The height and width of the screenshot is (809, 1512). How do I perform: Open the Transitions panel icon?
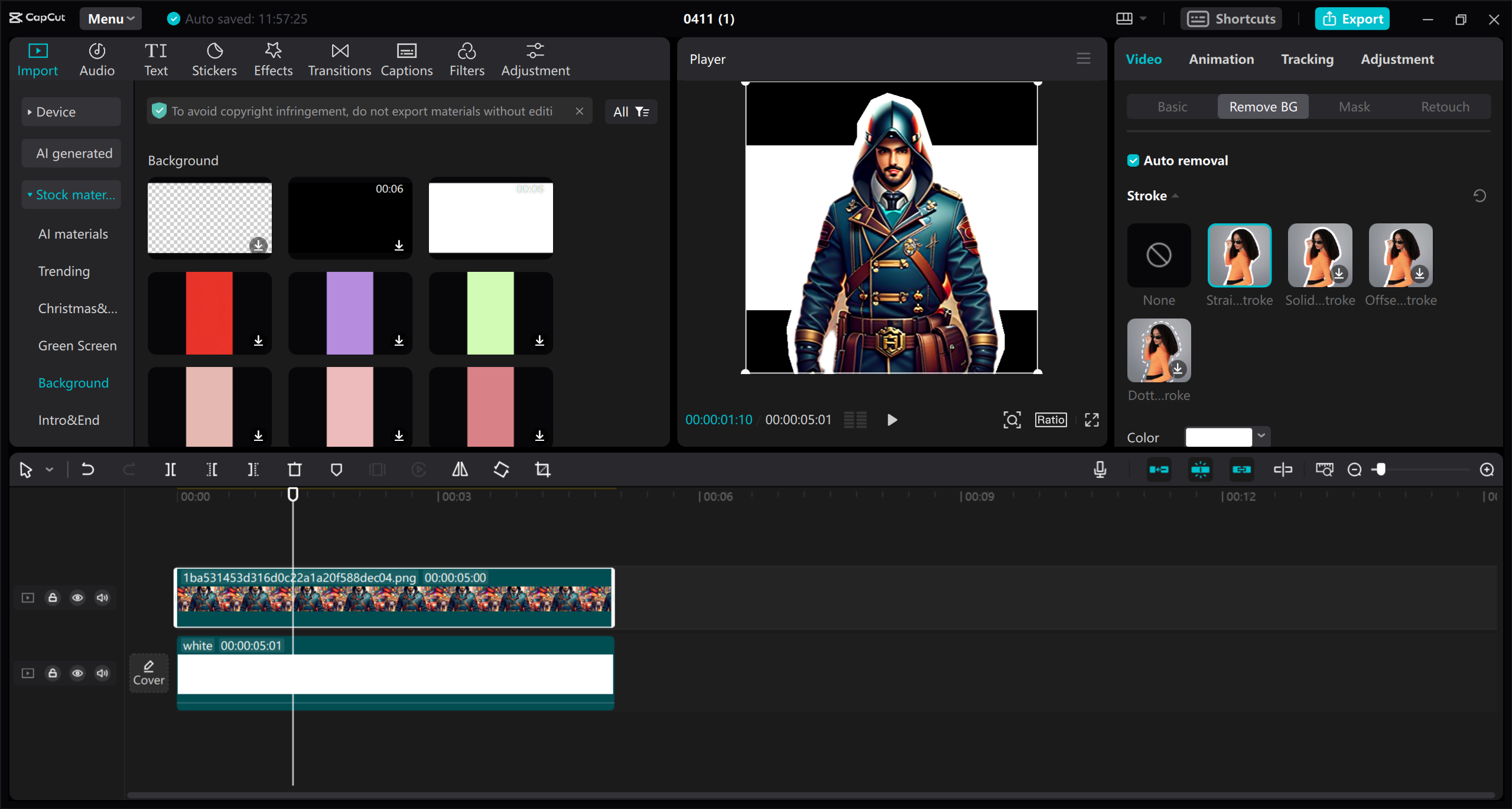tap(339, 58)
